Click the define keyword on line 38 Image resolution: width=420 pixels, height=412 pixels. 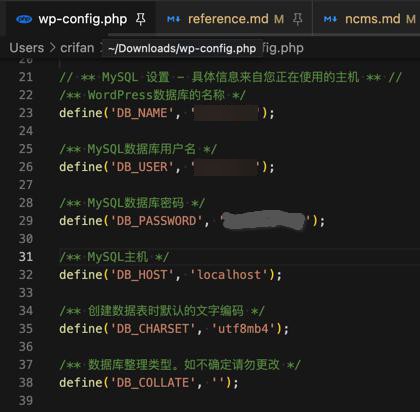click(81, 383)
